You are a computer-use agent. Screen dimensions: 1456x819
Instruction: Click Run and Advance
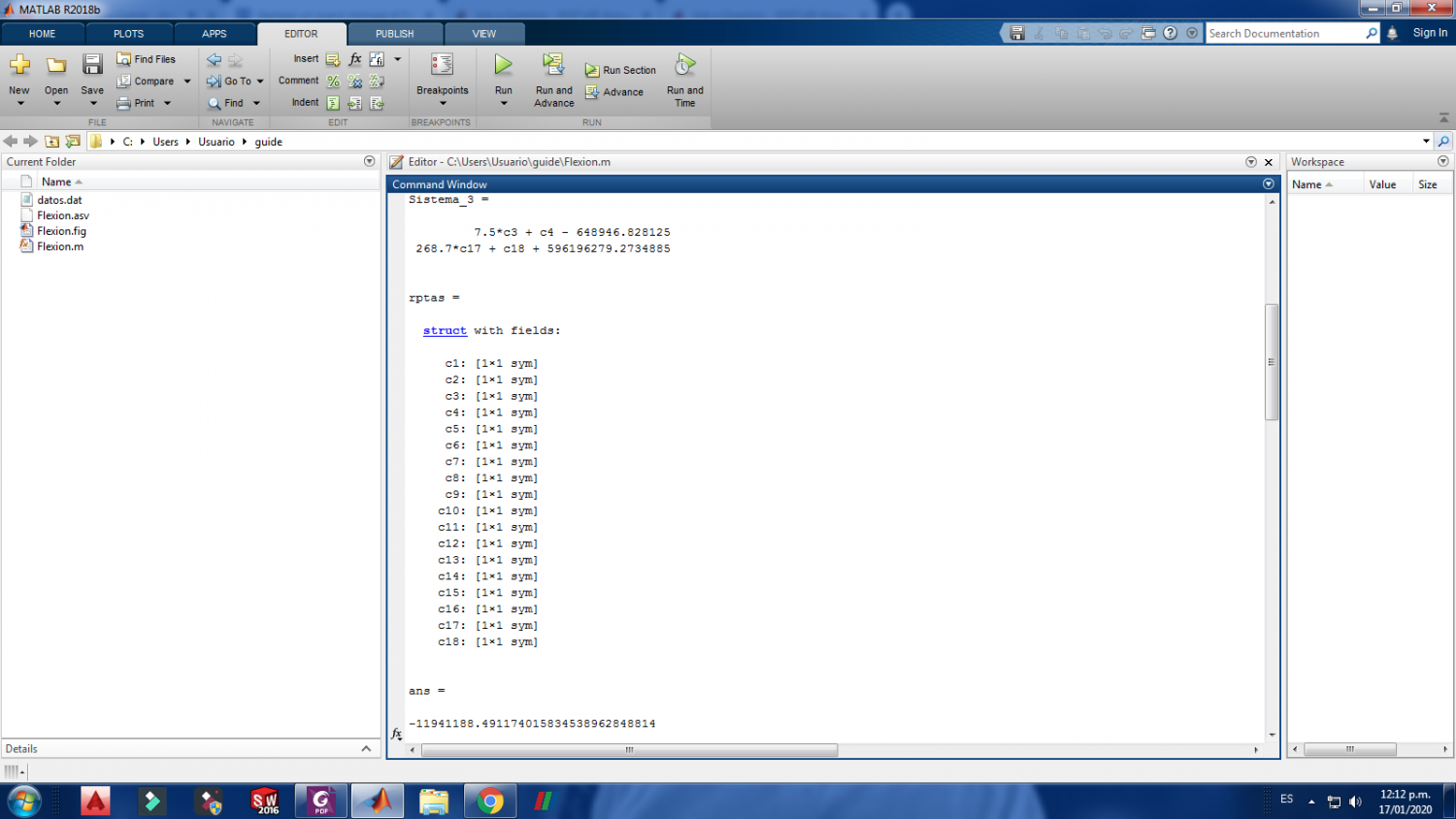pos(553,79)
